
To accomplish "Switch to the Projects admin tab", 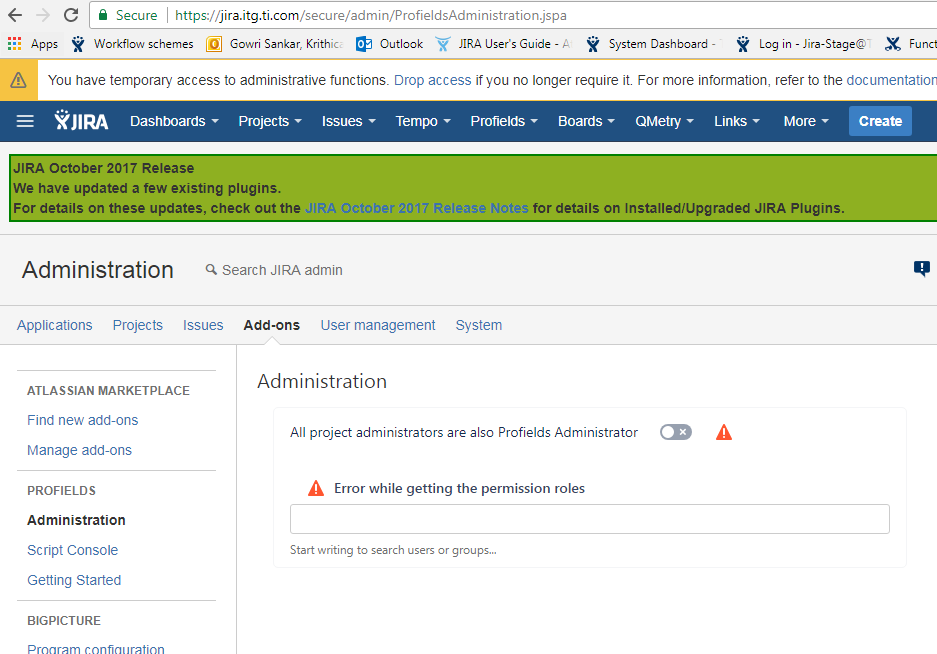I will point(137,325).
